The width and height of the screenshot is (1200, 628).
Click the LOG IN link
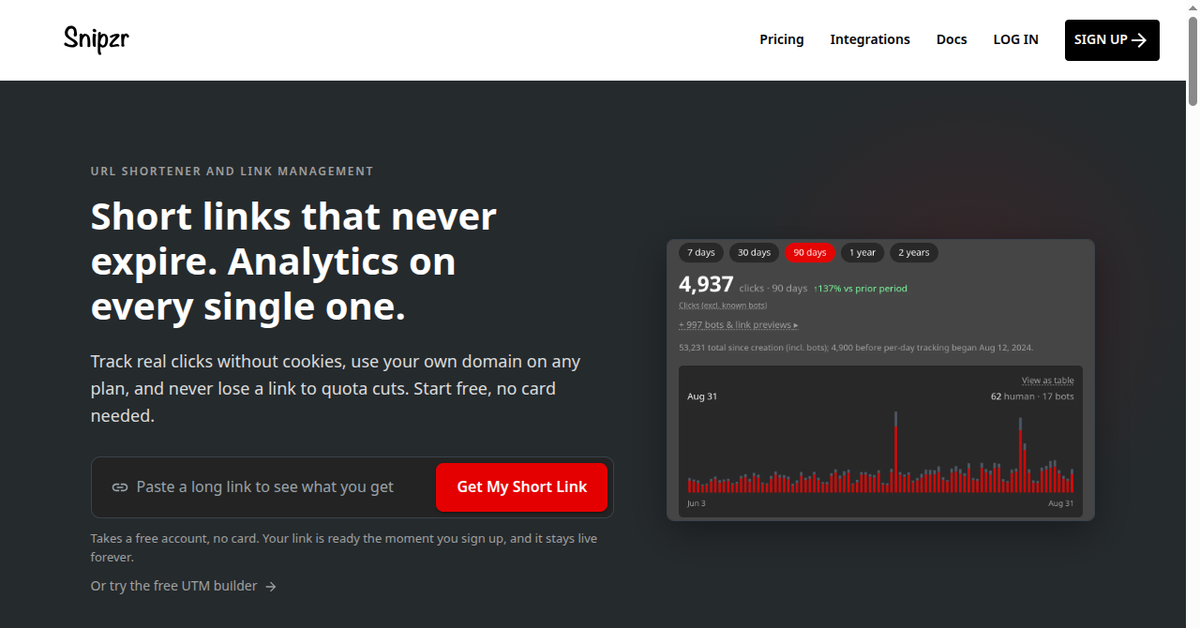[x=1016, y=40]
